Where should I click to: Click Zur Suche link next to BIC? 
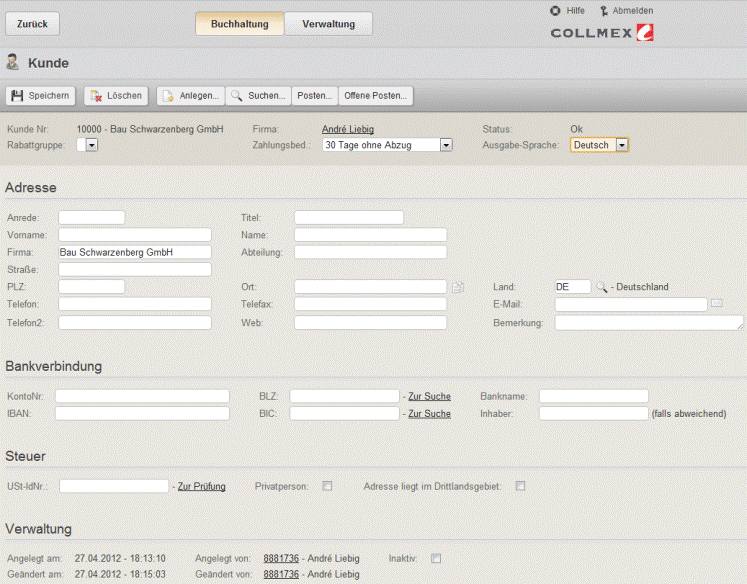tap(429, 413)
